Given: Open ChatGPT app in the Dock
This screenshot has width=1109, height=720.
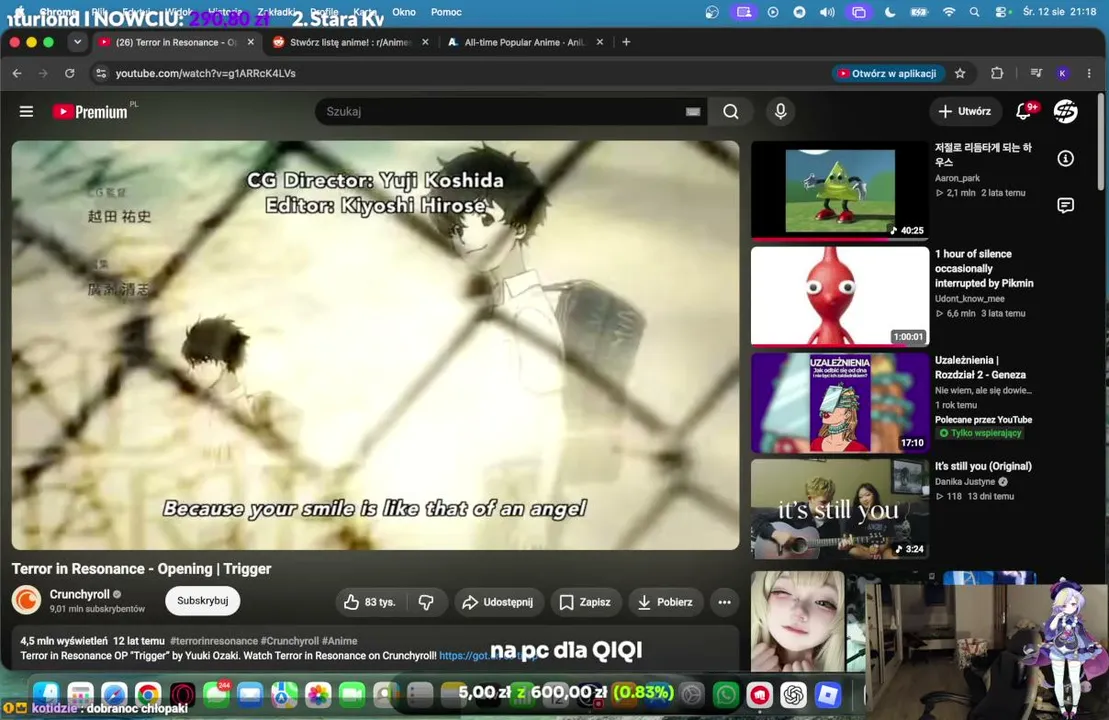Looking at the screenshot, I should pos(794,695).
